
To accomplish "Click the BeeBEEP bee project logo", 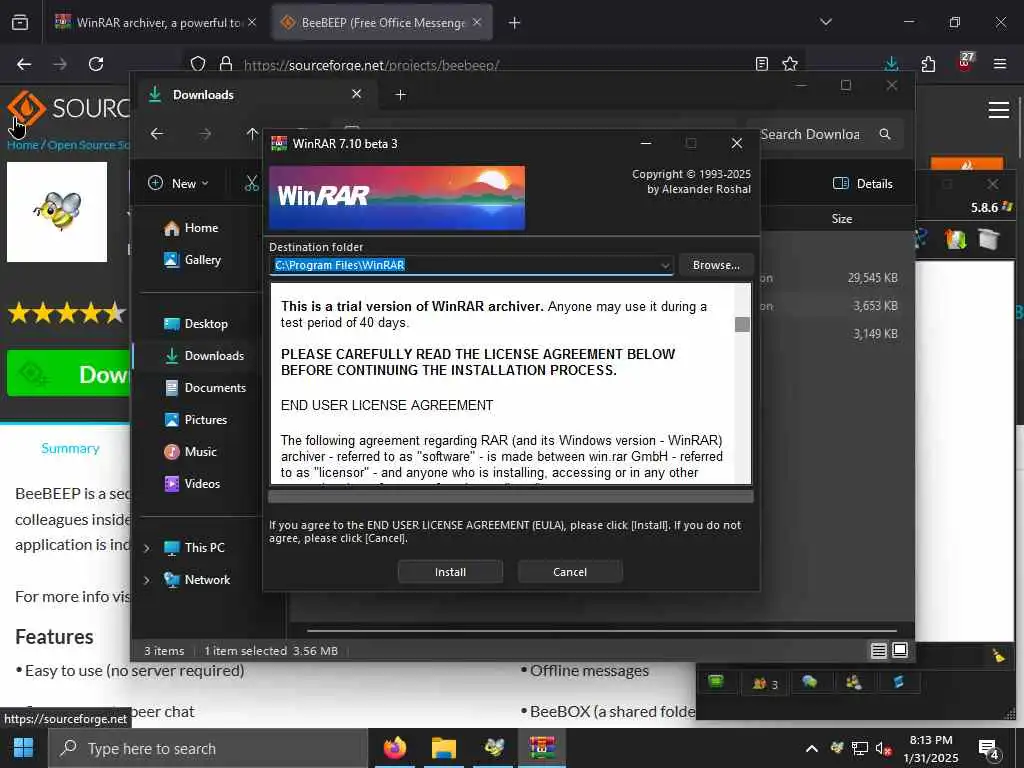I will point(57,212).
